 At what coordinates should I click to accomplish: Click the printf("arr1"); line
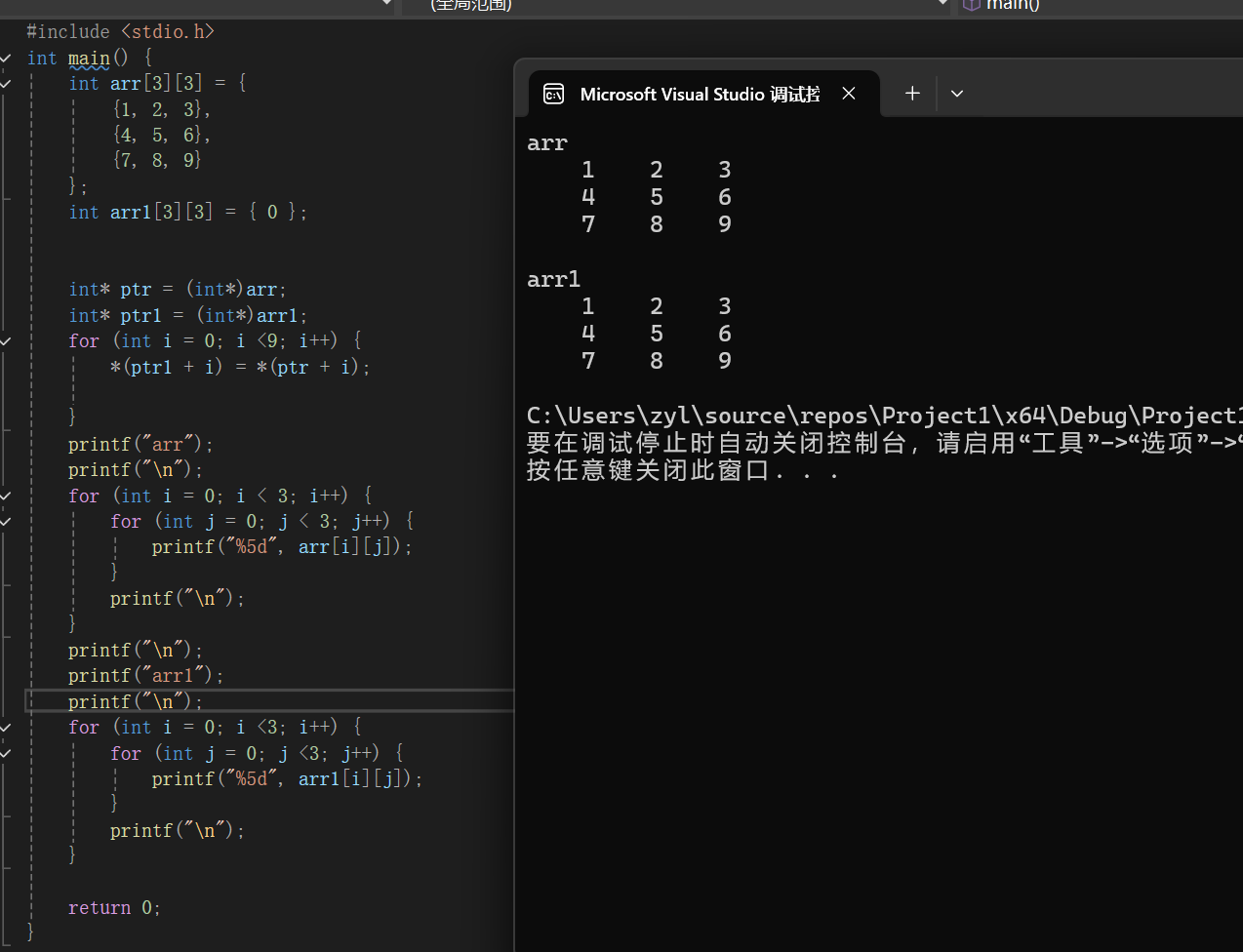(145, 676)
